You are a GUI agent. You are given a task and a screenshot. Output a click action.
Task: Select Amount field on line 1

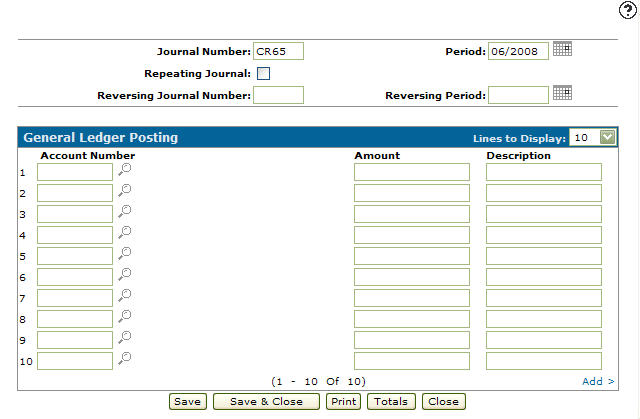[412, 172]
